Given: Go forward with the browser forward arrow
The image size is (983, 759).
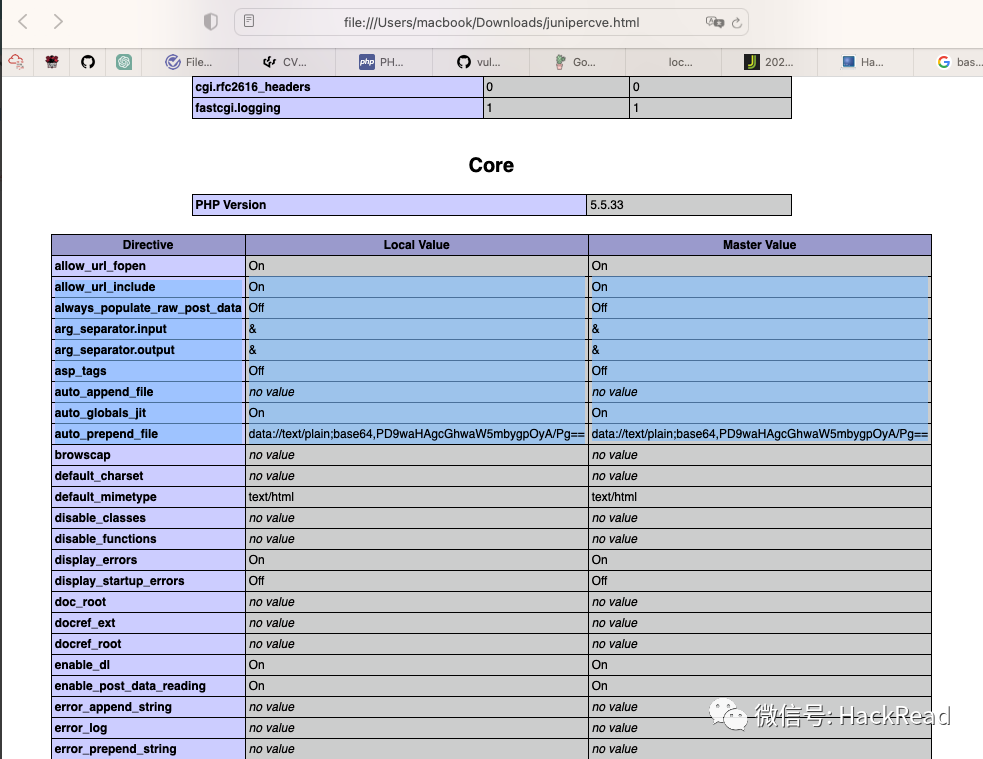Looking at the screenshot, I should (x=58, y=22).
